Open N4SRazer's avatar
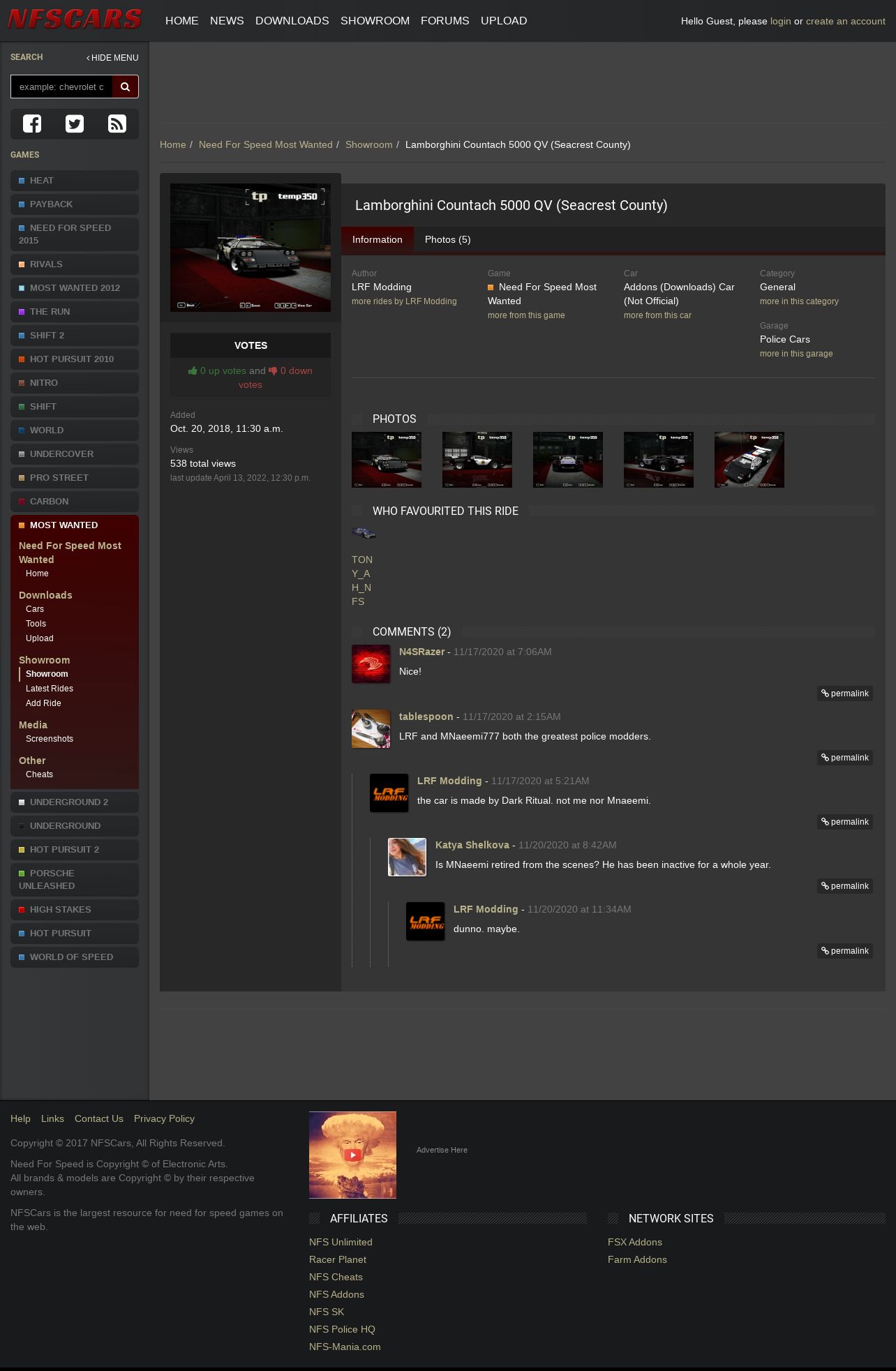 [x=371, y=664]
